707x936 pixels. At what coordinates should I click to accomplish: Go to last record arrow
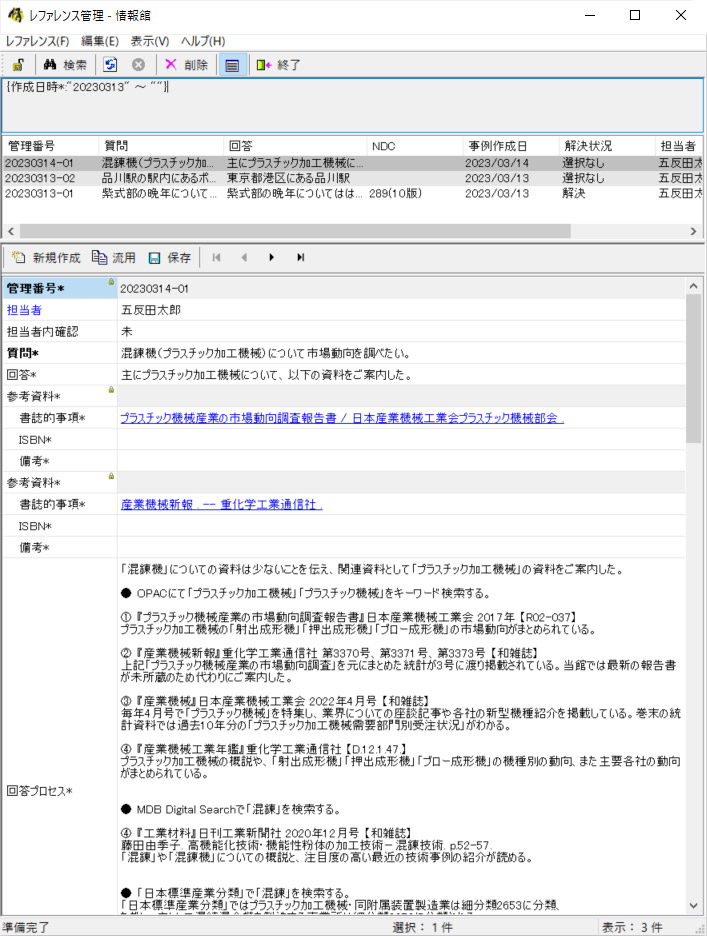pyautogui.click(x=300, y=257)
